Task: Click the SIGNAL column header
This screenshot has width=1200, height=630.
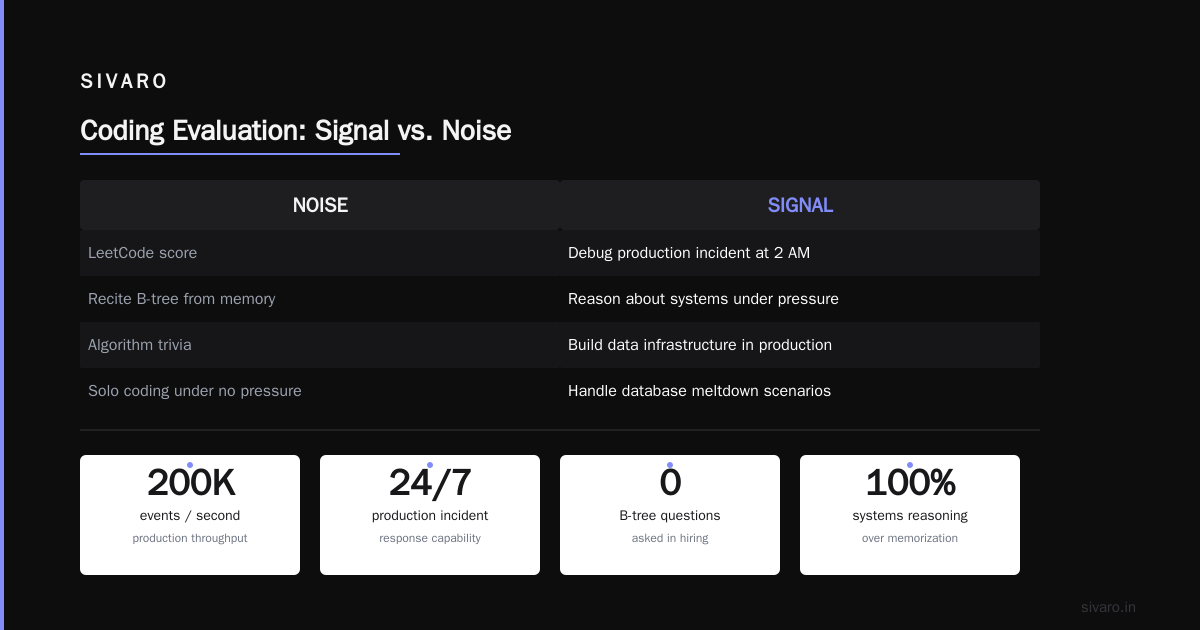Action: coord(800,205)
